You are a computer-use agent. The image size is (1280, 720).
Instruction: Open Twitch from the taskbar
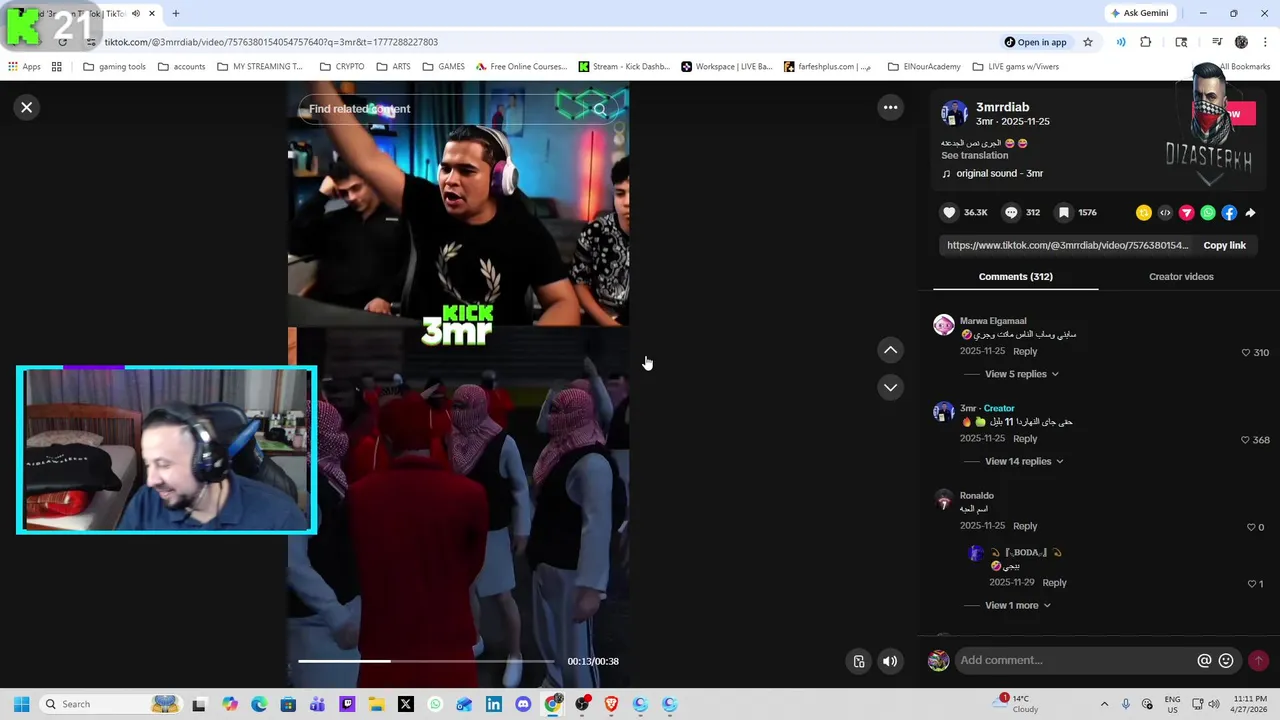[347, 704]
